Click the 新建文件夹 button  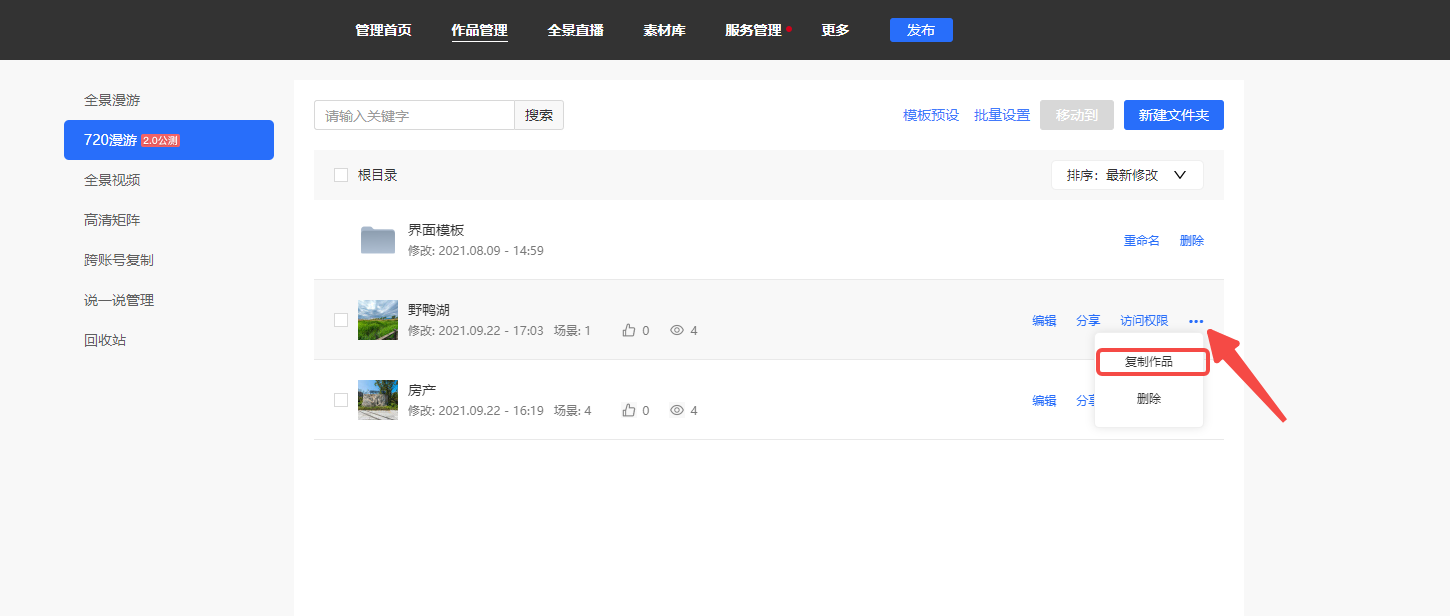pyautogui.click(x=1173, y=115)
